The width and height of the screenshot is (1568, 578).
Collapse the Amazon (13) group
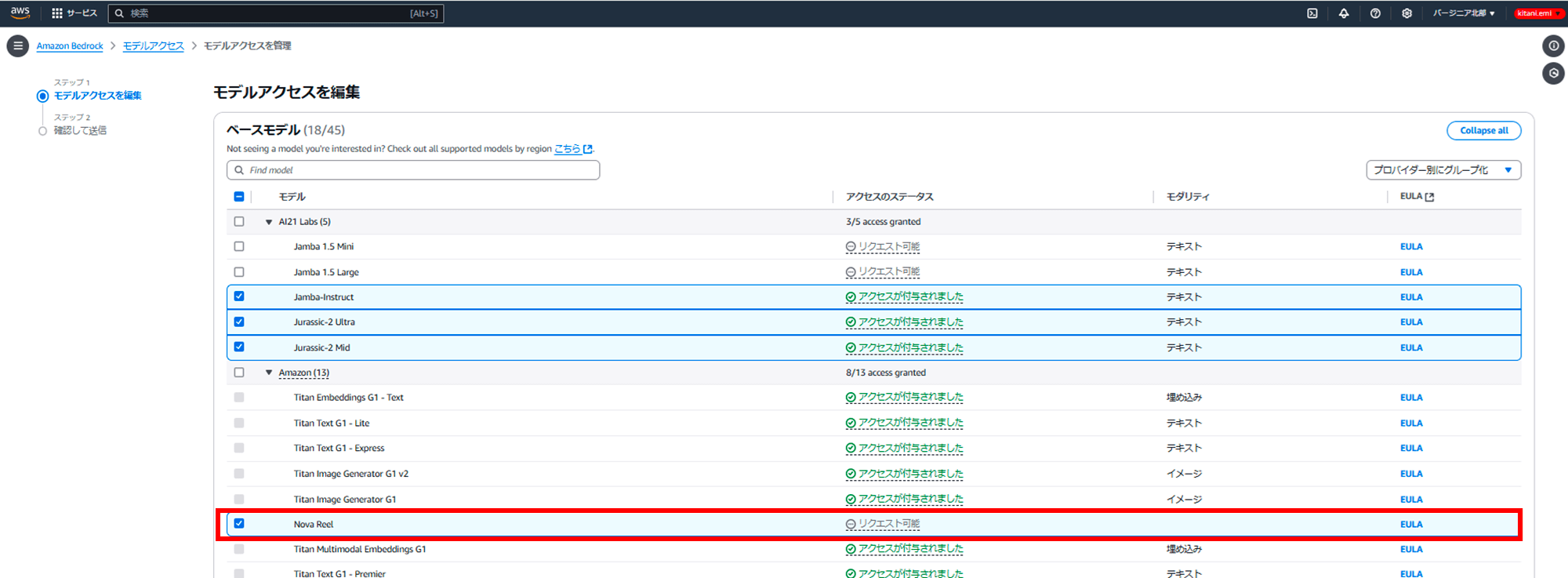(x=269, y=373)
